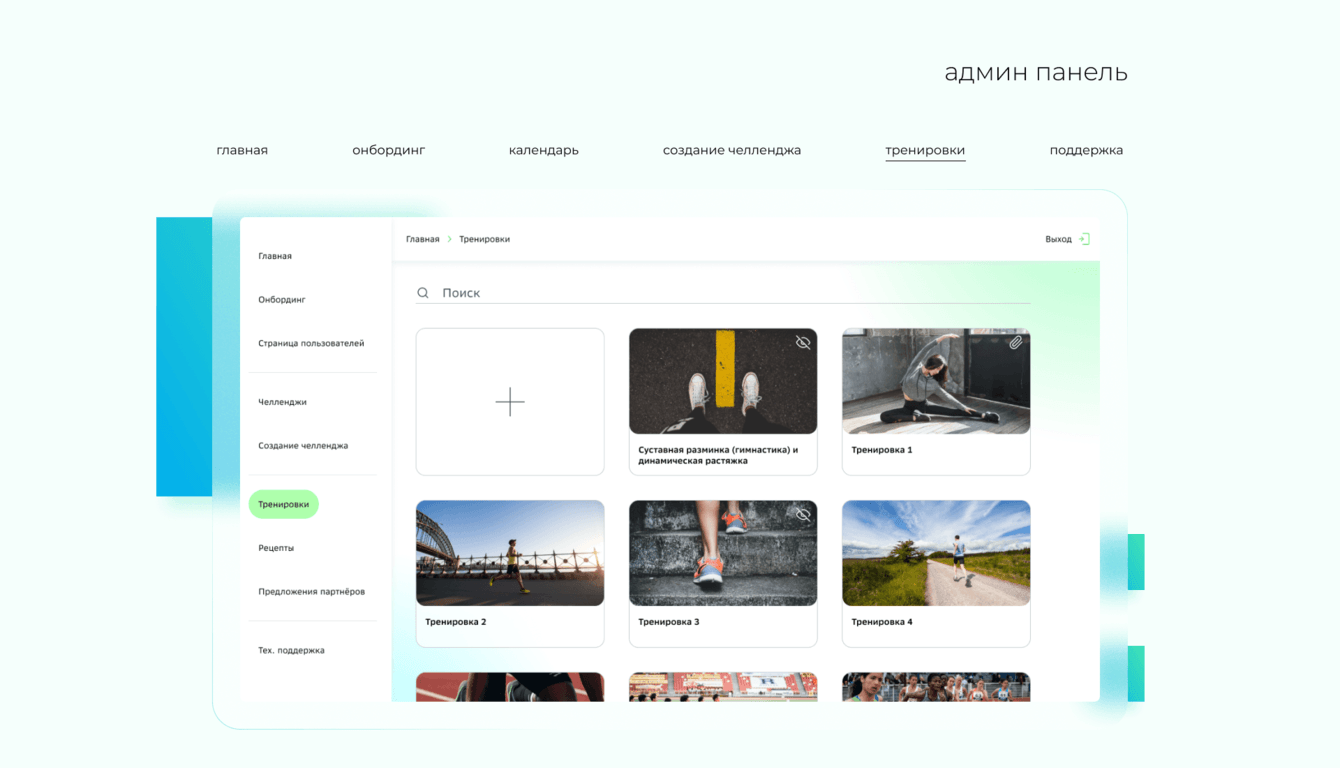
Task: Click the exit door icon beside Выход
Action: coord(1084,239)
